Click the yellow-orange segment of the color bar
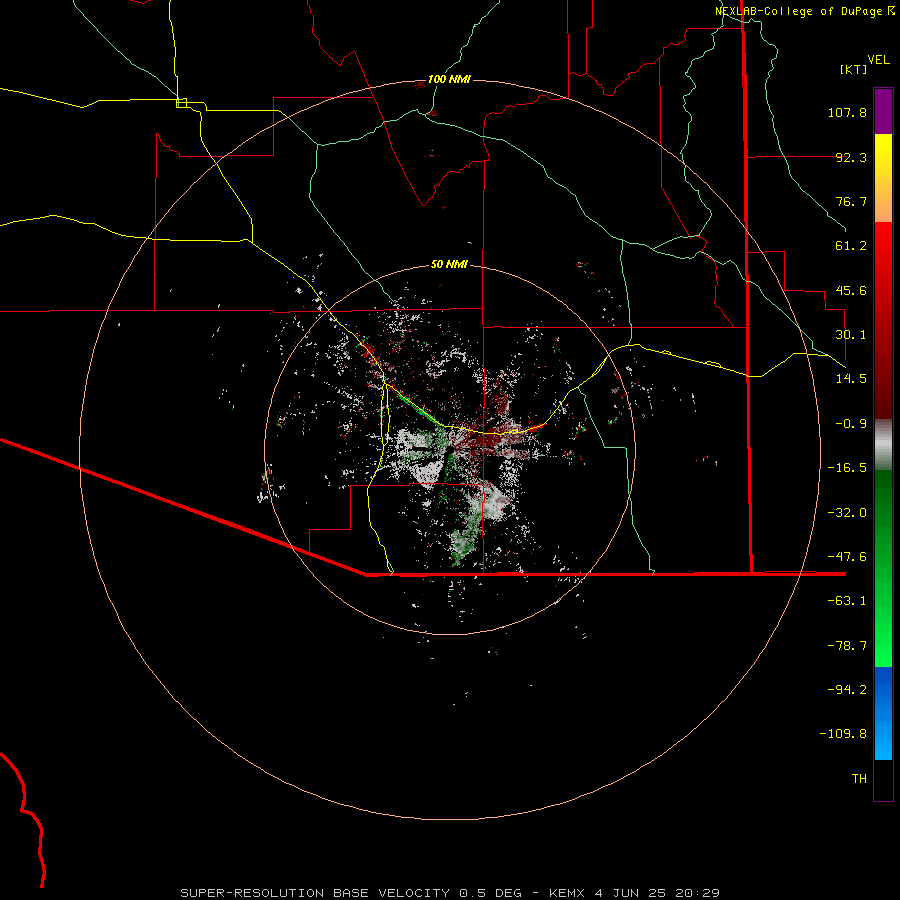900x900 pixels. click(883, 178)
